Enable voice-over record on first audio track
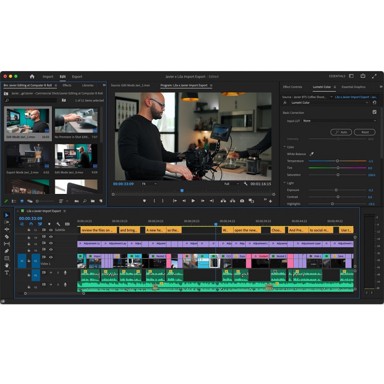 [x=65, y=273]
